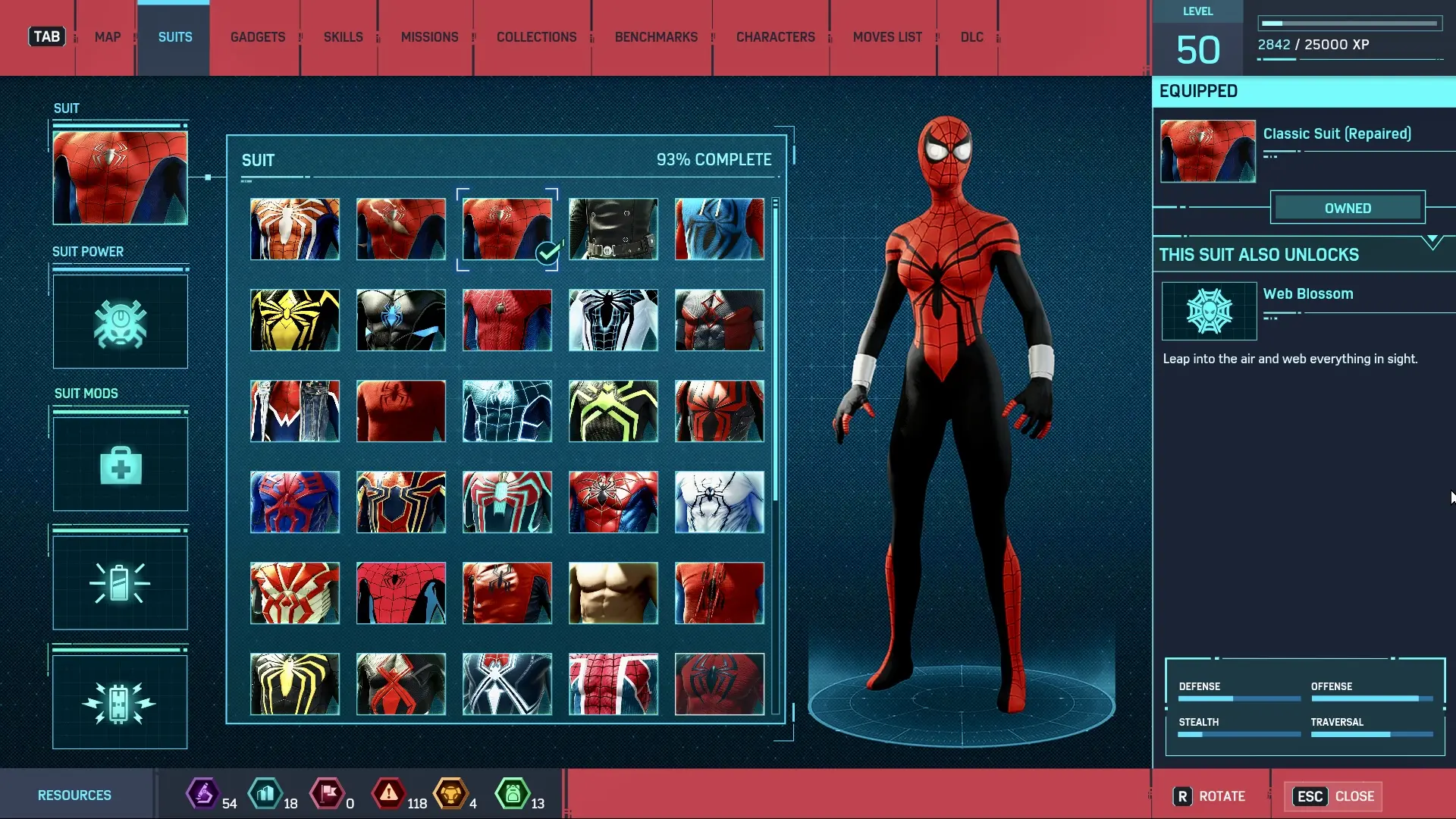The image size is (1456, 819).
Task: Select the SUITS tab
Action: (174, 37)
